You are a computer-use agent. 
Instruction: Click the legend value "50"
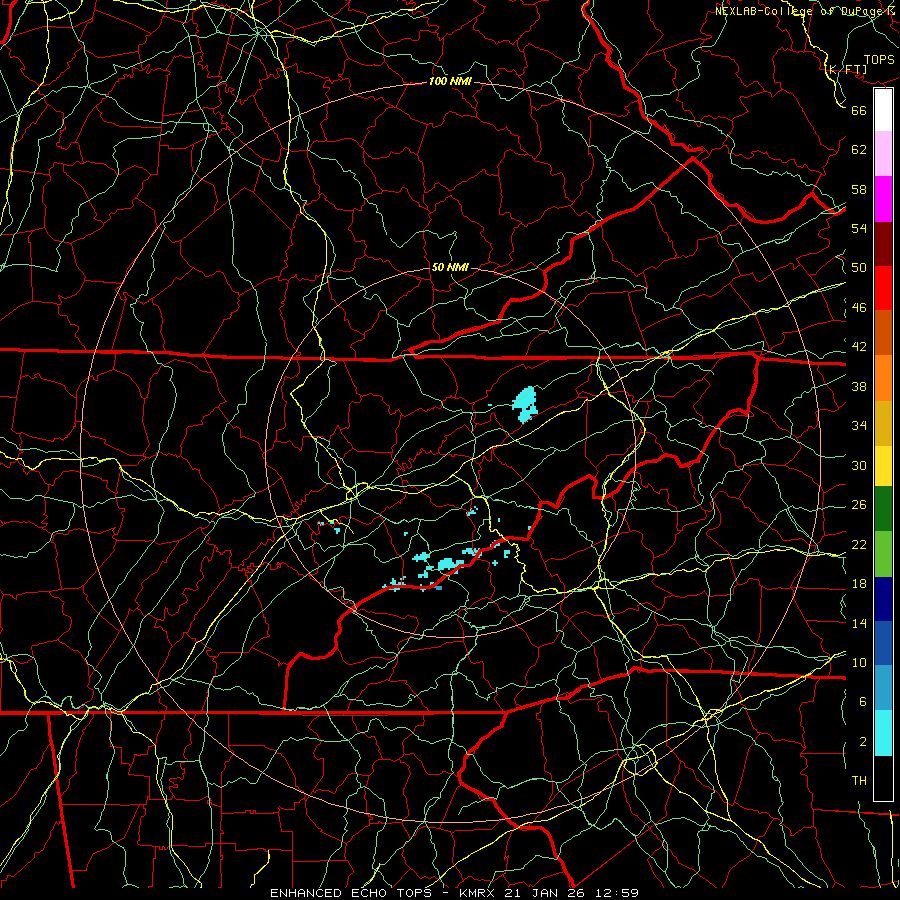coord(859,268)
